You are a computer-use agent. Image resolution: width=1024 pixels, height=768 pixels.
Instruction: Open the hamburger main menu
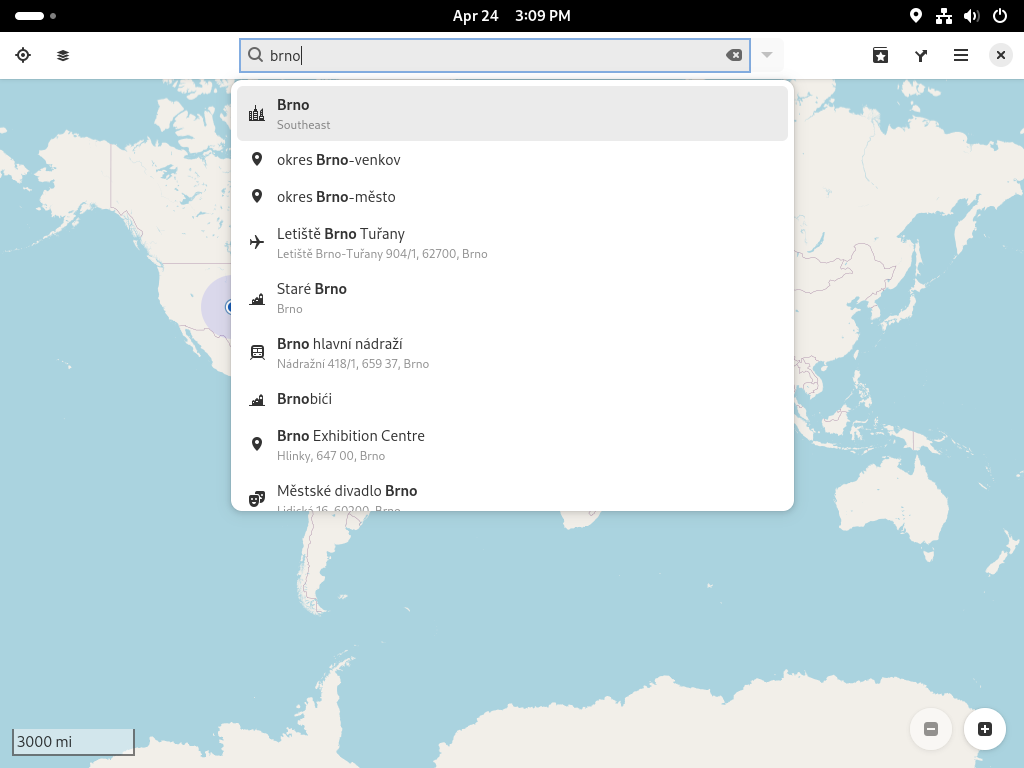961,56
